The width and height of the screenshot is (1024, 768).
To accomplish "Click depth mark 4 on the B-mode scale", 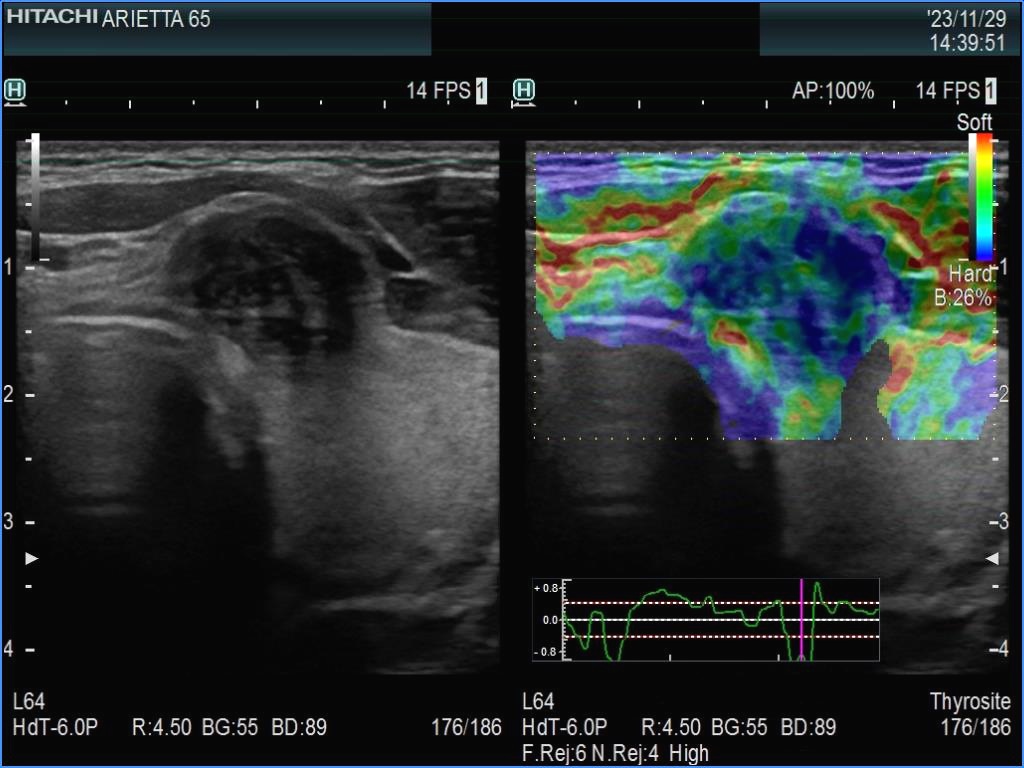I will (8, 649).
